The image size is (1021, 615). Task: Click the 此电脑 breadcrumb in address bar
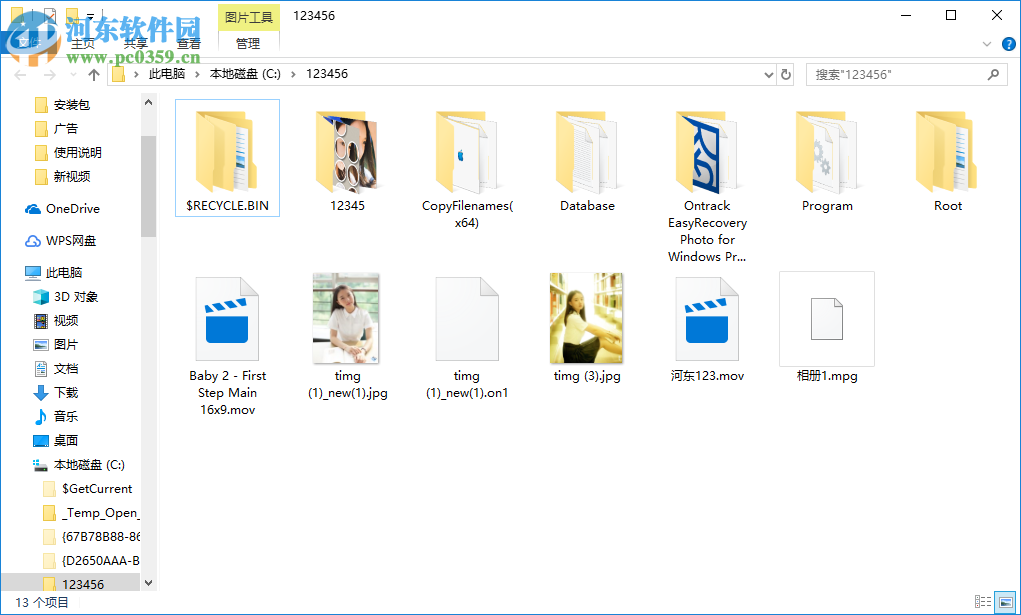[167, 74]
